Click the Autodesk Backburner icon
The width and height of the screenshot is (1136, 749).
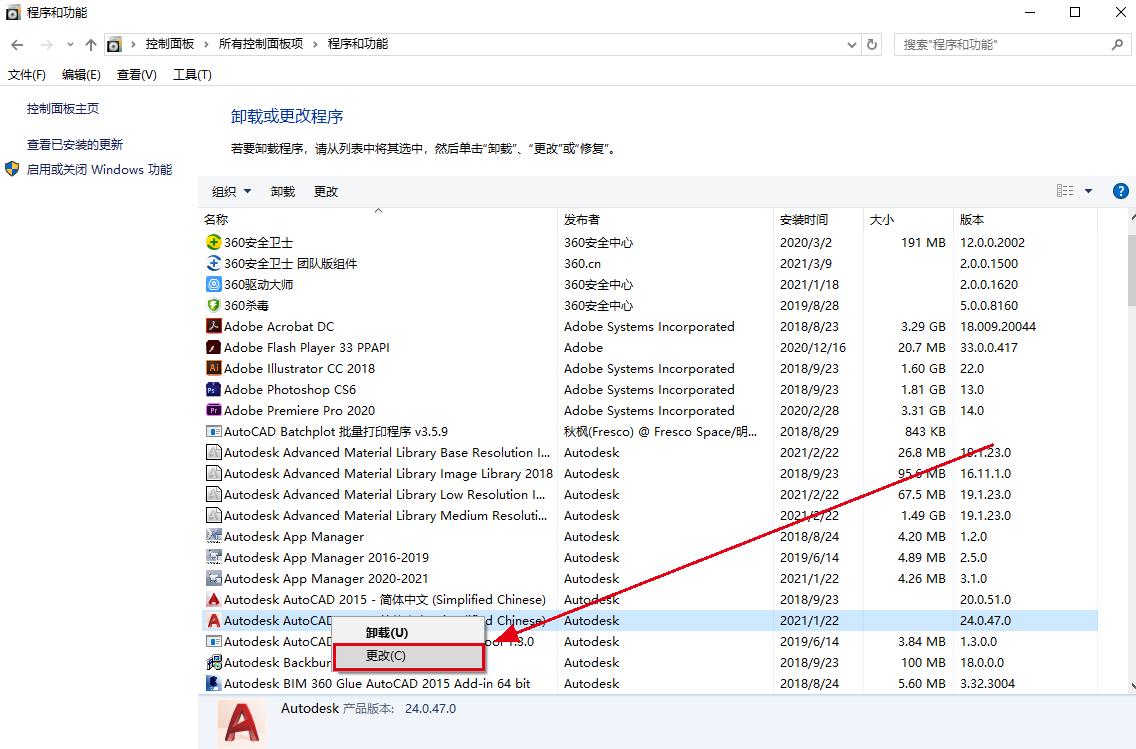coord(214,662)
